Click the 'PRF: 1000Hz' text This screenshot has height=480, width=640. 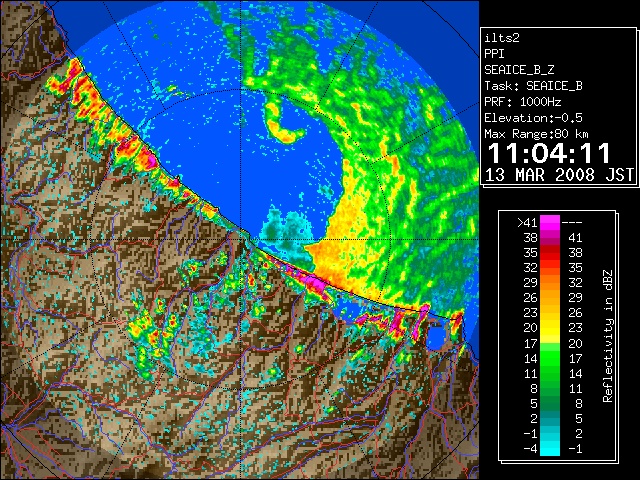click(523, 102)
